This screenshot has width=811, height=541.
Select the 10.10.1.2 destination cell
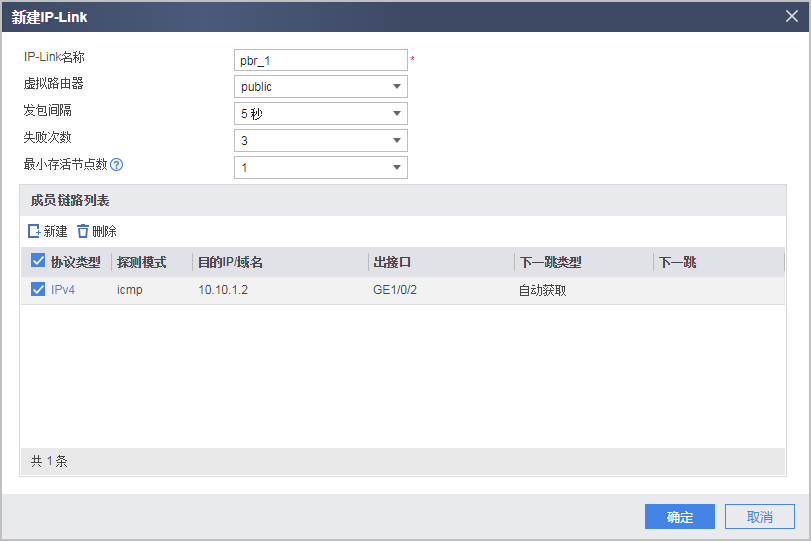(x=222, y=290)
